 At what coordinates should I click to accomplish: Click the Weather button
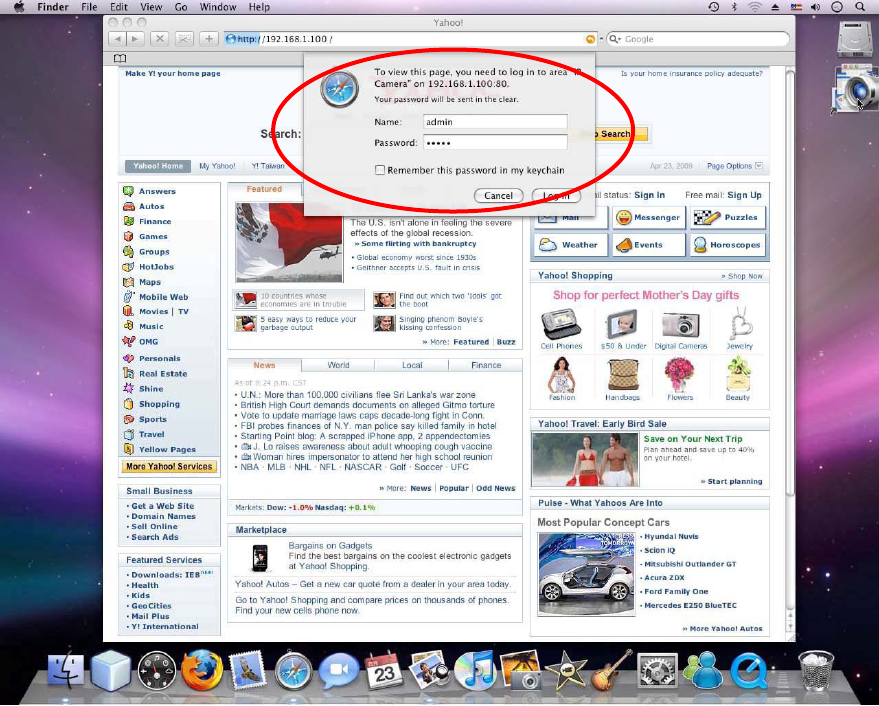571,245
